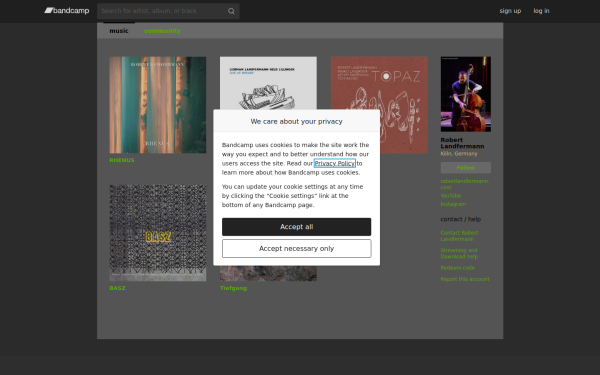
Task: Focus the artist, album, or track search field
Action: [x=164, y=11]
